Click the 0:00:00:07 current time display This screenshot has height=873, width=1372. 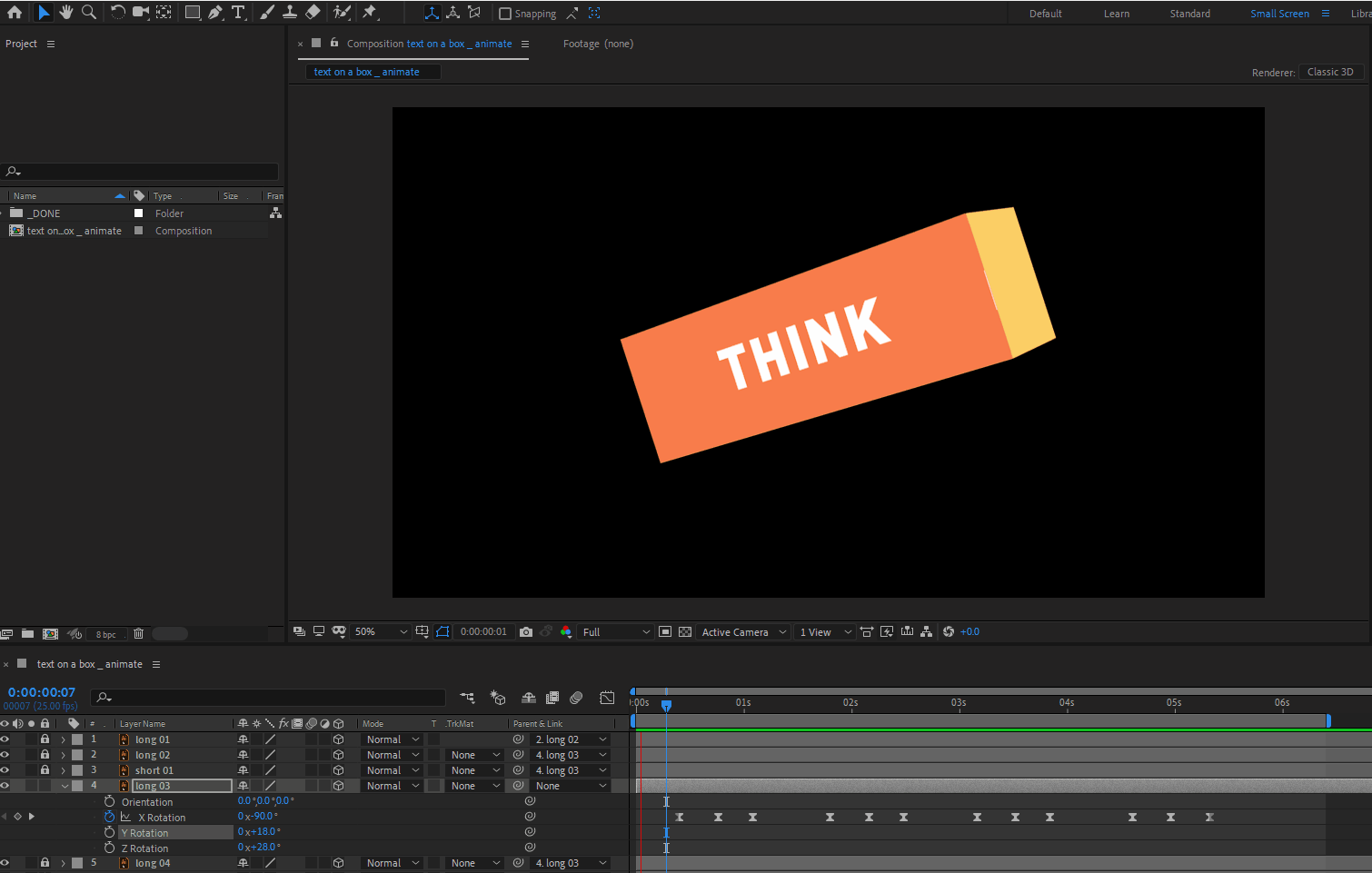pos(42,692)
